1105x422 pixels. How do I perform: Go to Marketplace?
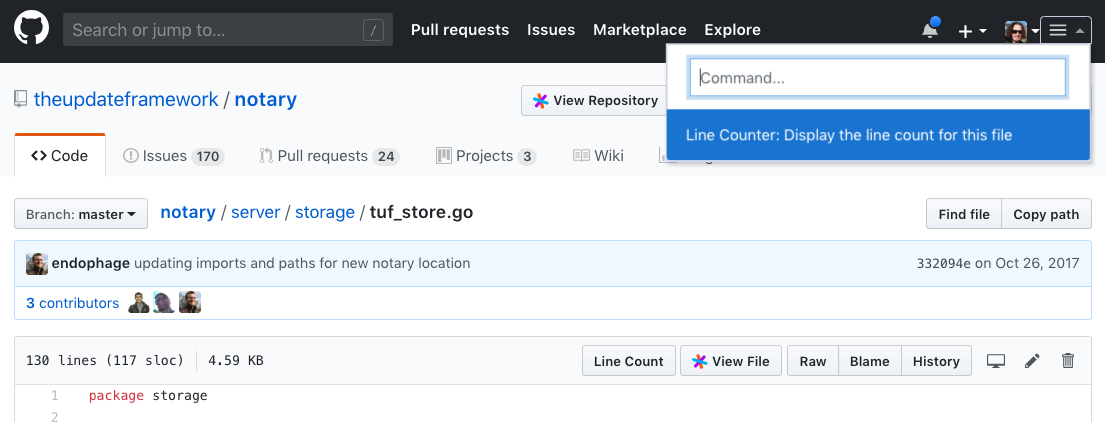tap(639, 30)
